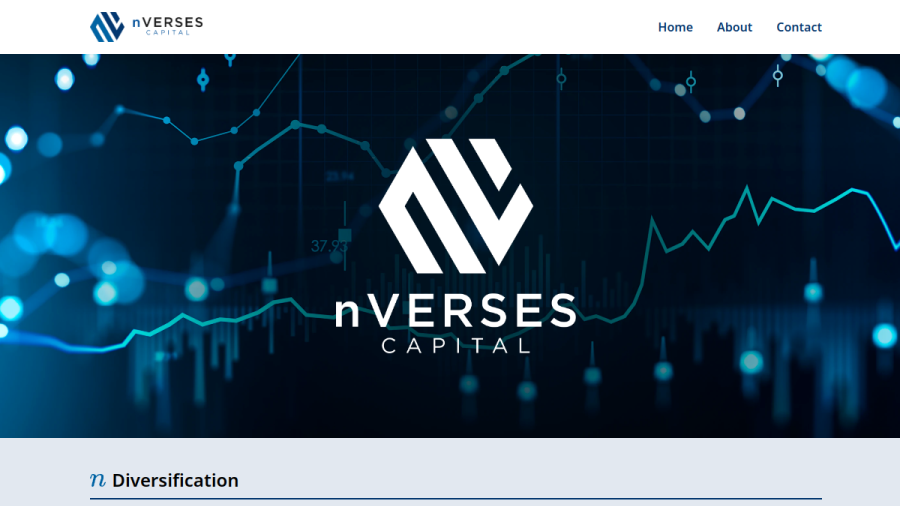Open the Contact page link

coord(799,27)
